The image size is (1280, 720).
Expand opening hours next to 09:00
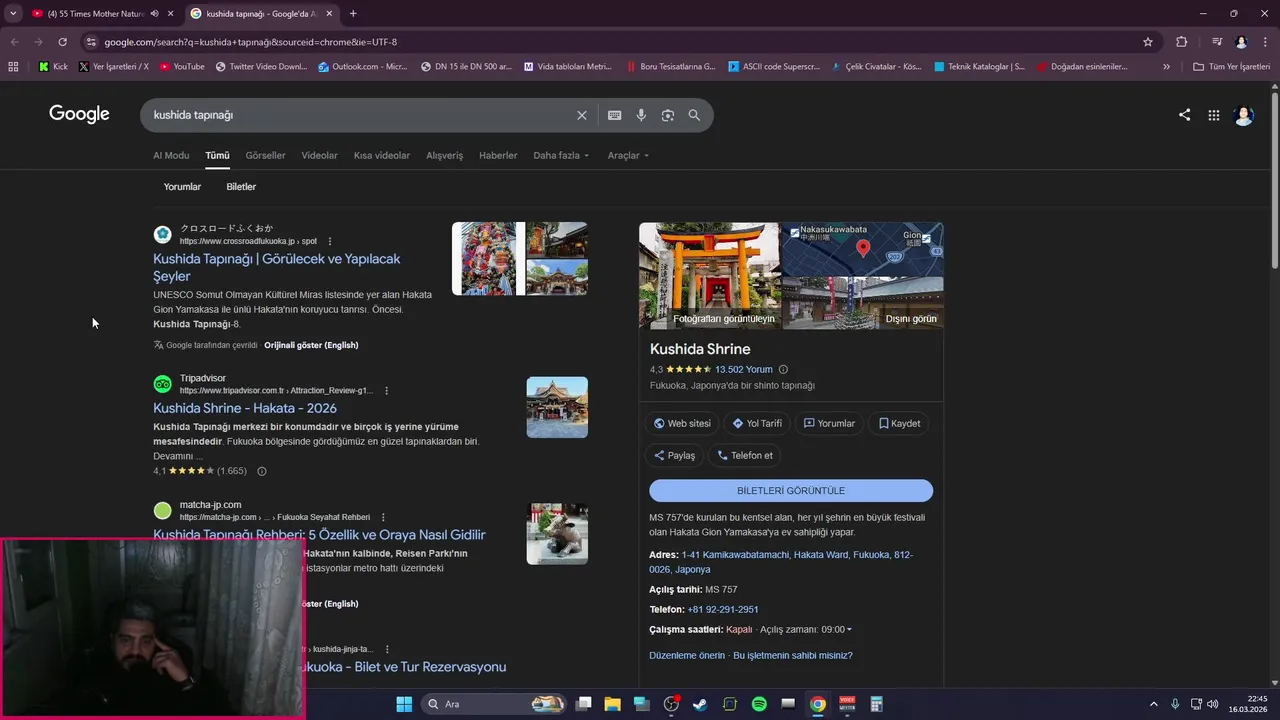pos(849,630)
